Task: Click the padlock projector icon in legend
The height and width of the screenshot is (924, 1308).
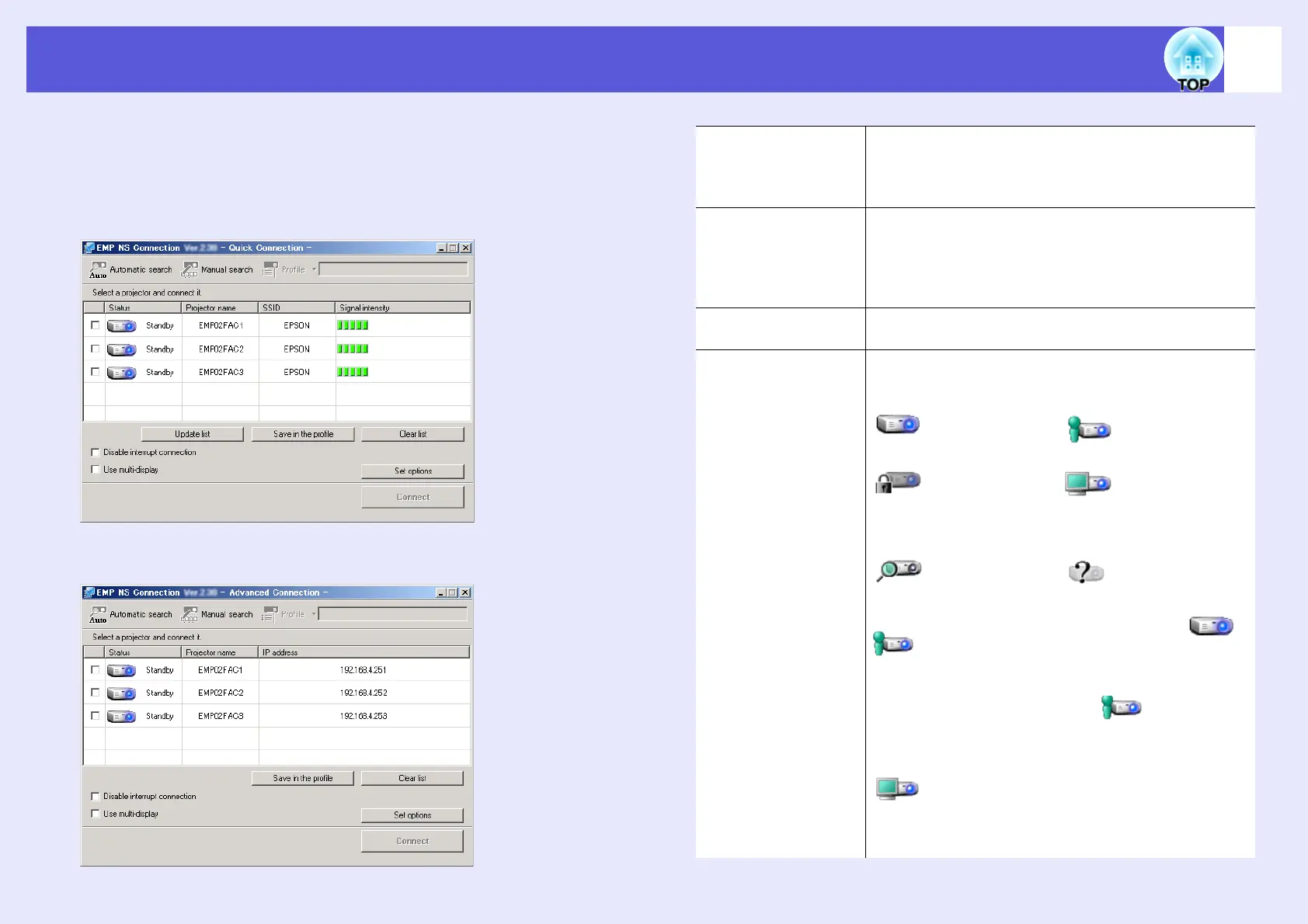Action: pos(898,482)
